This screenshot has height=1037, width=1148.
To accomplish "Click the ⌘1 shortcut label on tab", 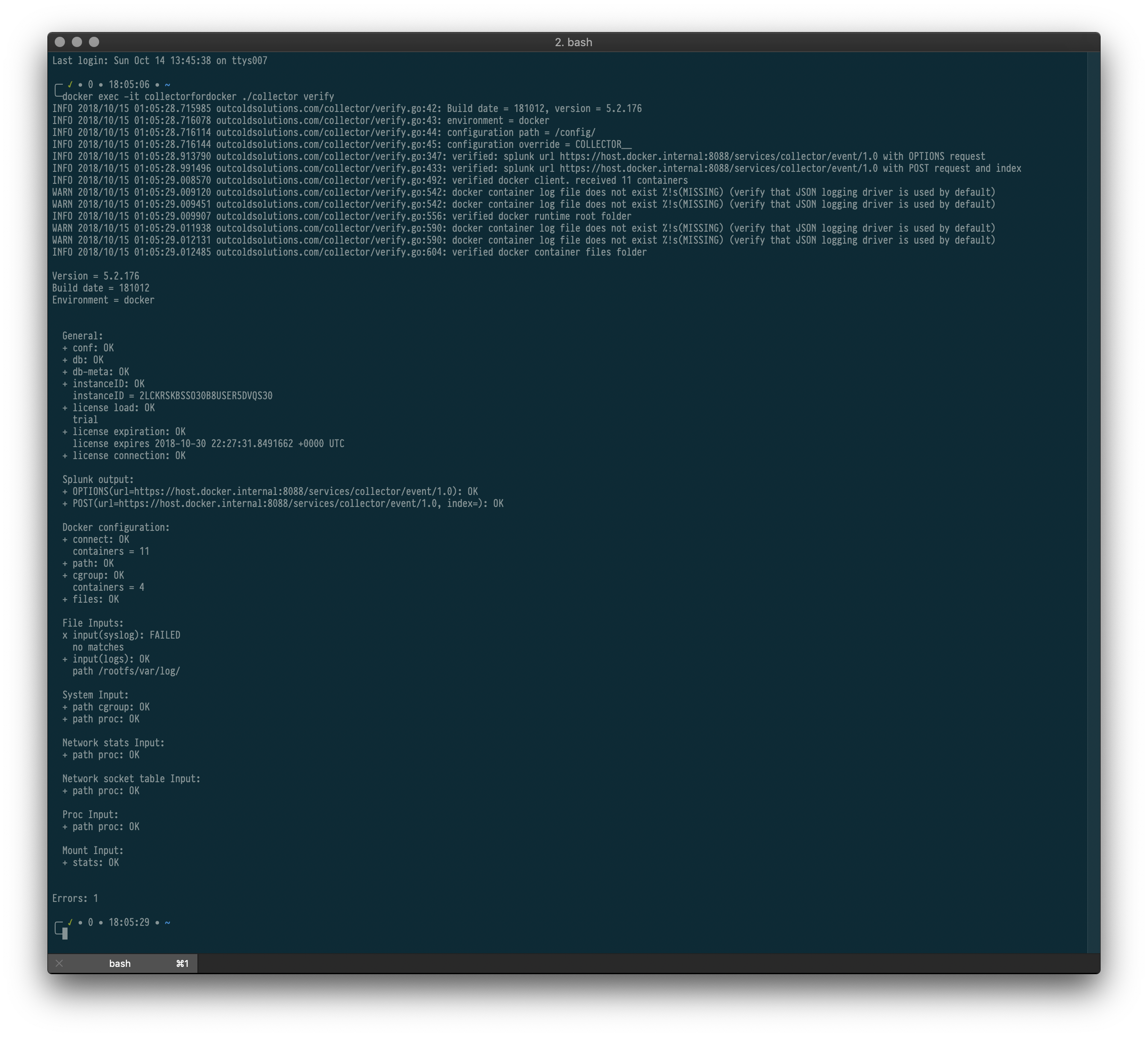I will pos(182,963).
